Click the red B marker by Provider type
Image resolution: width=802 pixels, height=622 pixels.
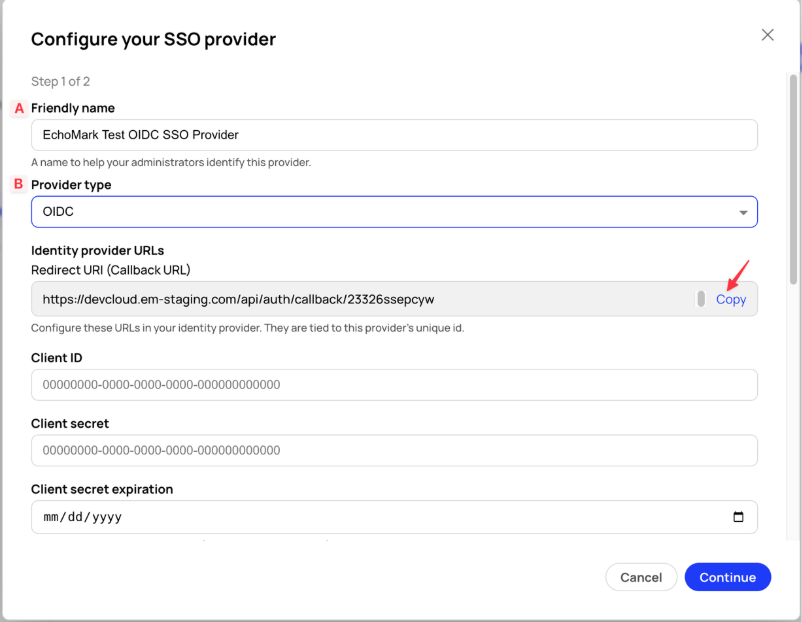(18, 184)
